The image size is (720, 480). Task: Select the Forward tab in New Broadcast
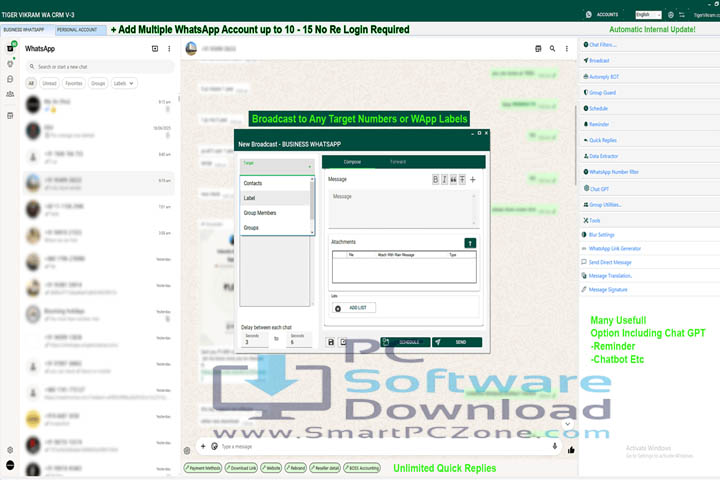click(398, 162)
